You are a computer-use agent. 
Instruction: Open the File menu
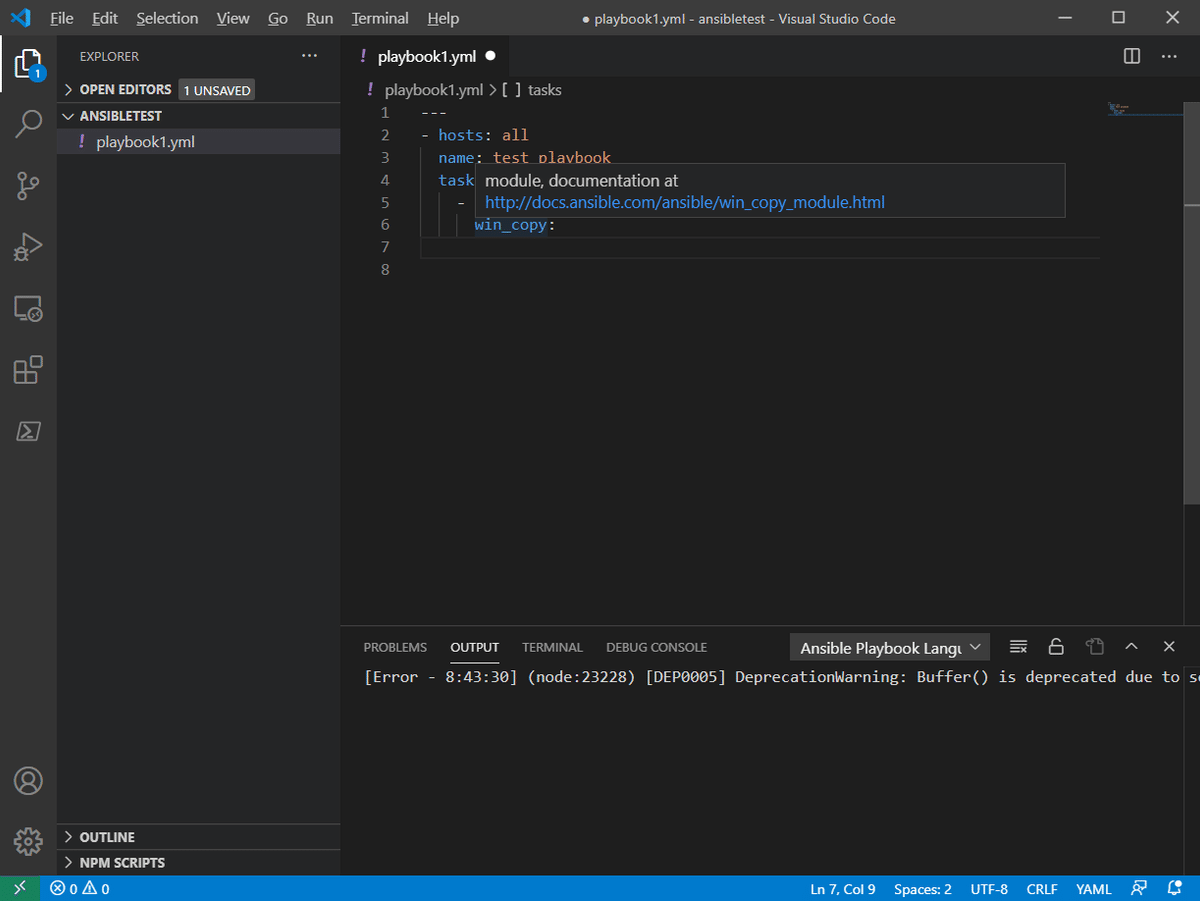pyautogui.click(x=61, y=18)
